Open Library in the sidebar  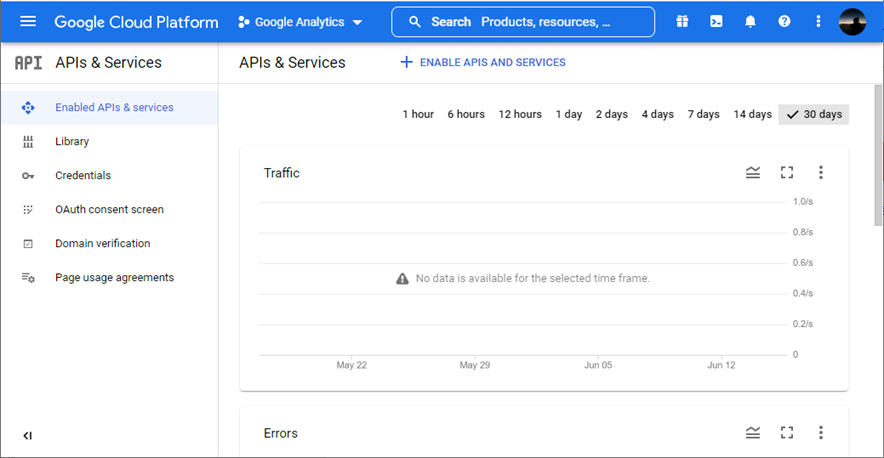click(x=72, y=142)
